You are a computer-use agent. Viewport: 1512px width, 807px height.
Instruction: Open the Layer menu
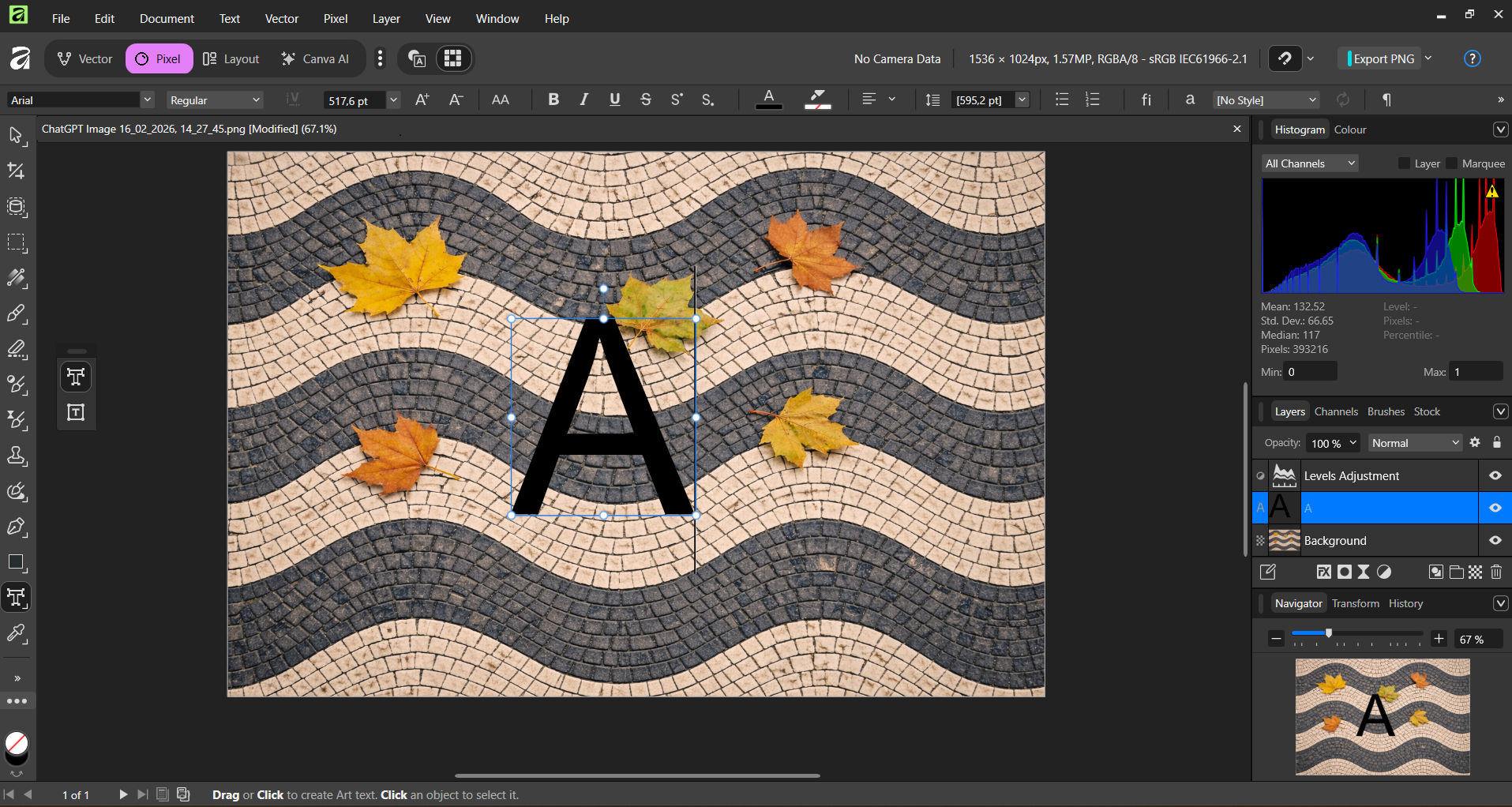pos(385,19)
